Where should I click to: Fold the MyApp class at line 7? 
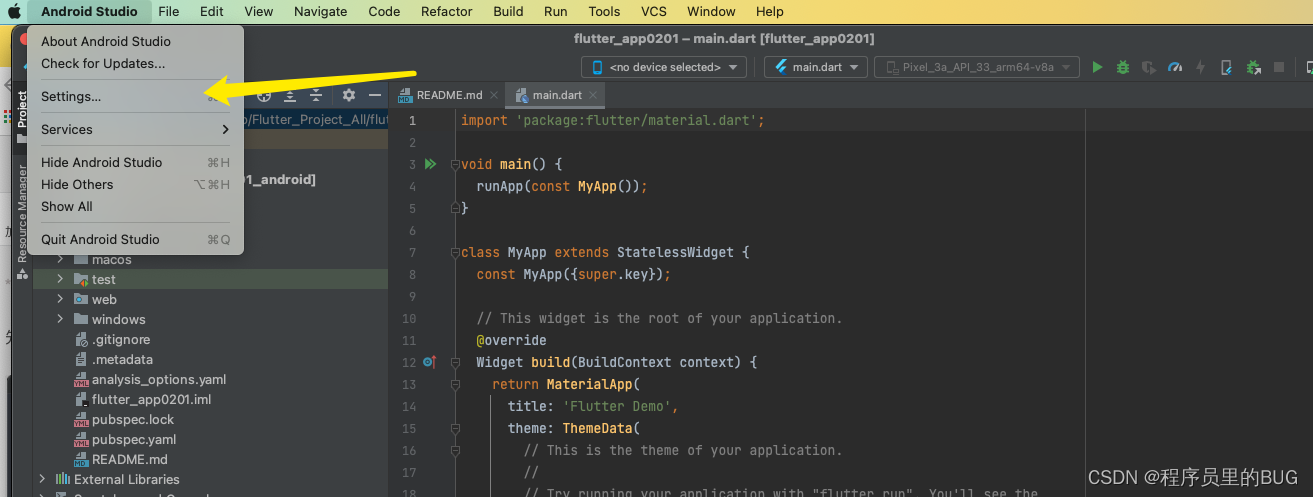(x=454, y=252)
